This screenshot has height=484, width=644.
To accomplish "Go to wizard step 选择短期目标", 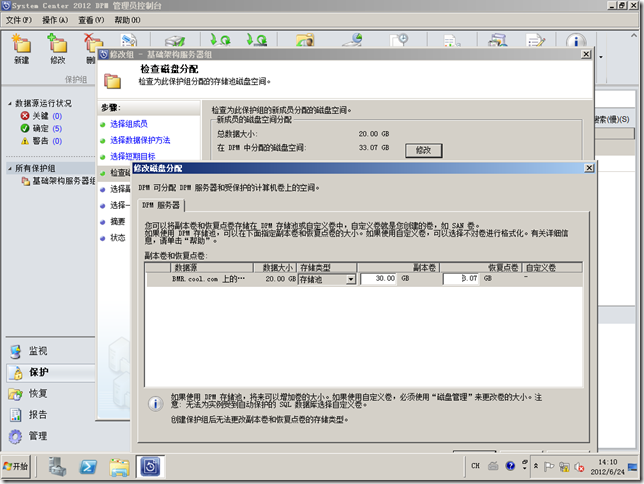I will point(133,157).
